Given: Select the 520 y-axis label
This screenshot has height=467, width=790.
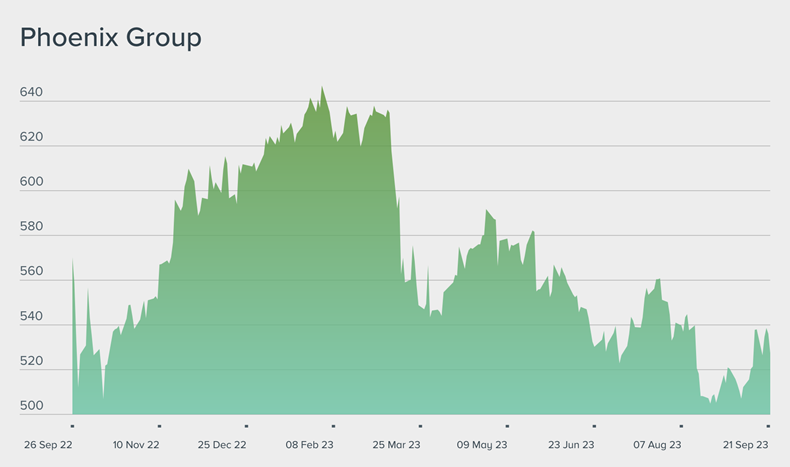Looking at the screenshot, I should coord(31,361).
